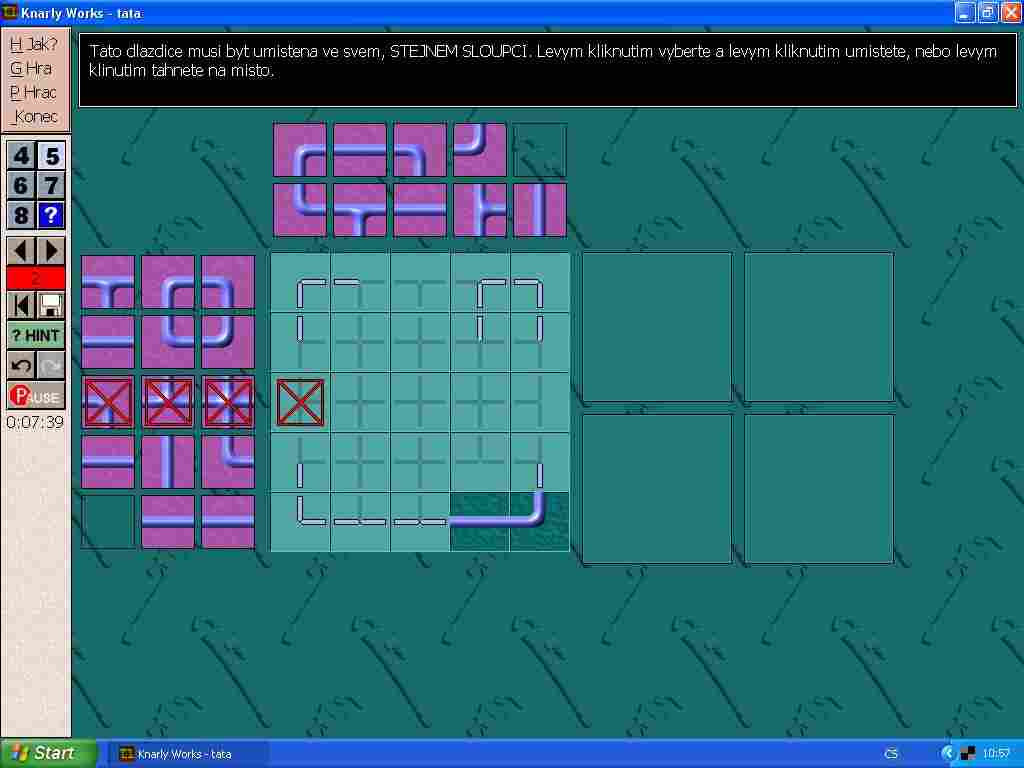Pick top tray first-row third tile, left-down corner

point(420,150)
